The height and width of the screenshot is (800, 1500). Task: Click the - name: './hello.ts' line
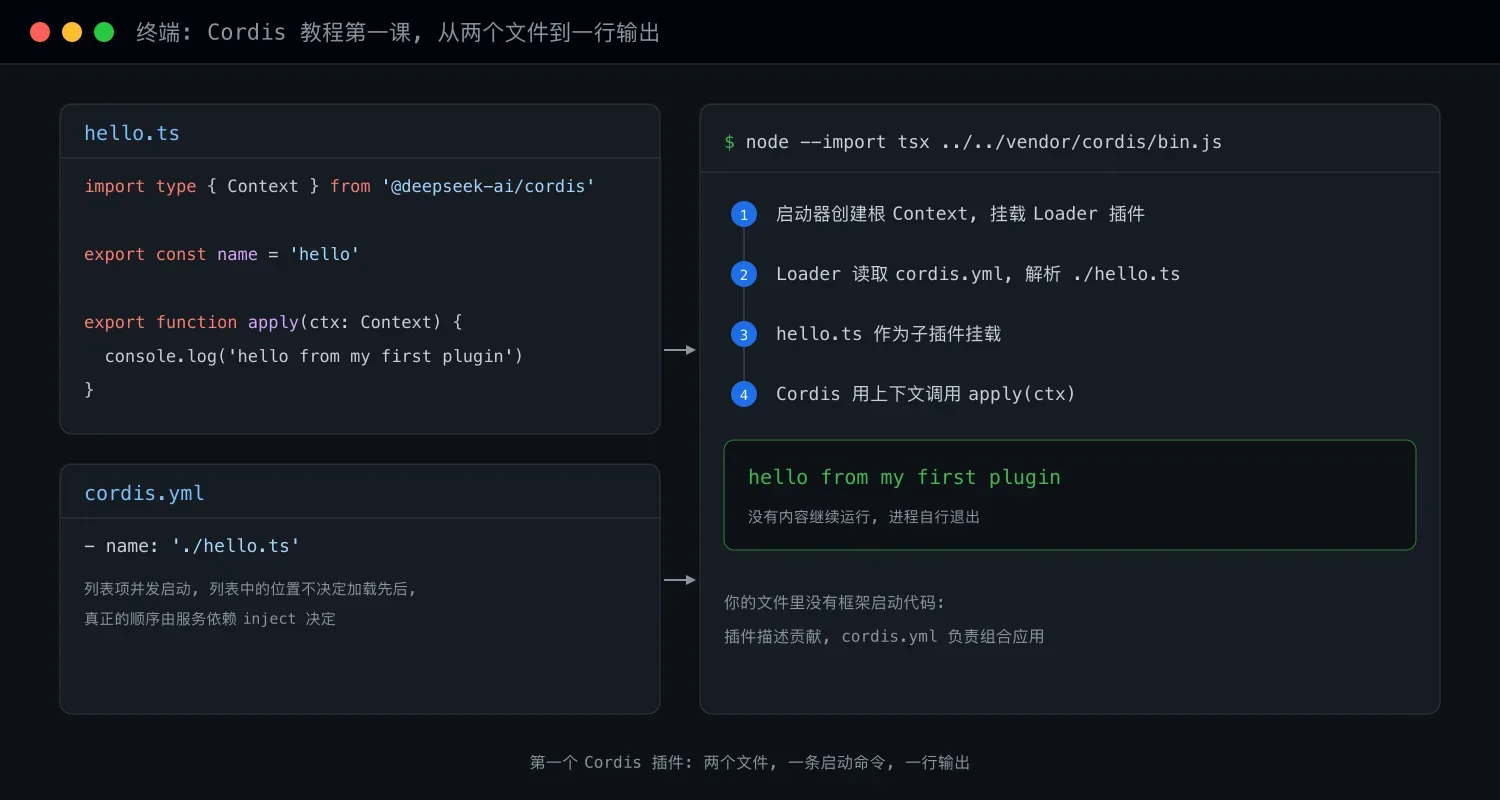click(192, 546)
